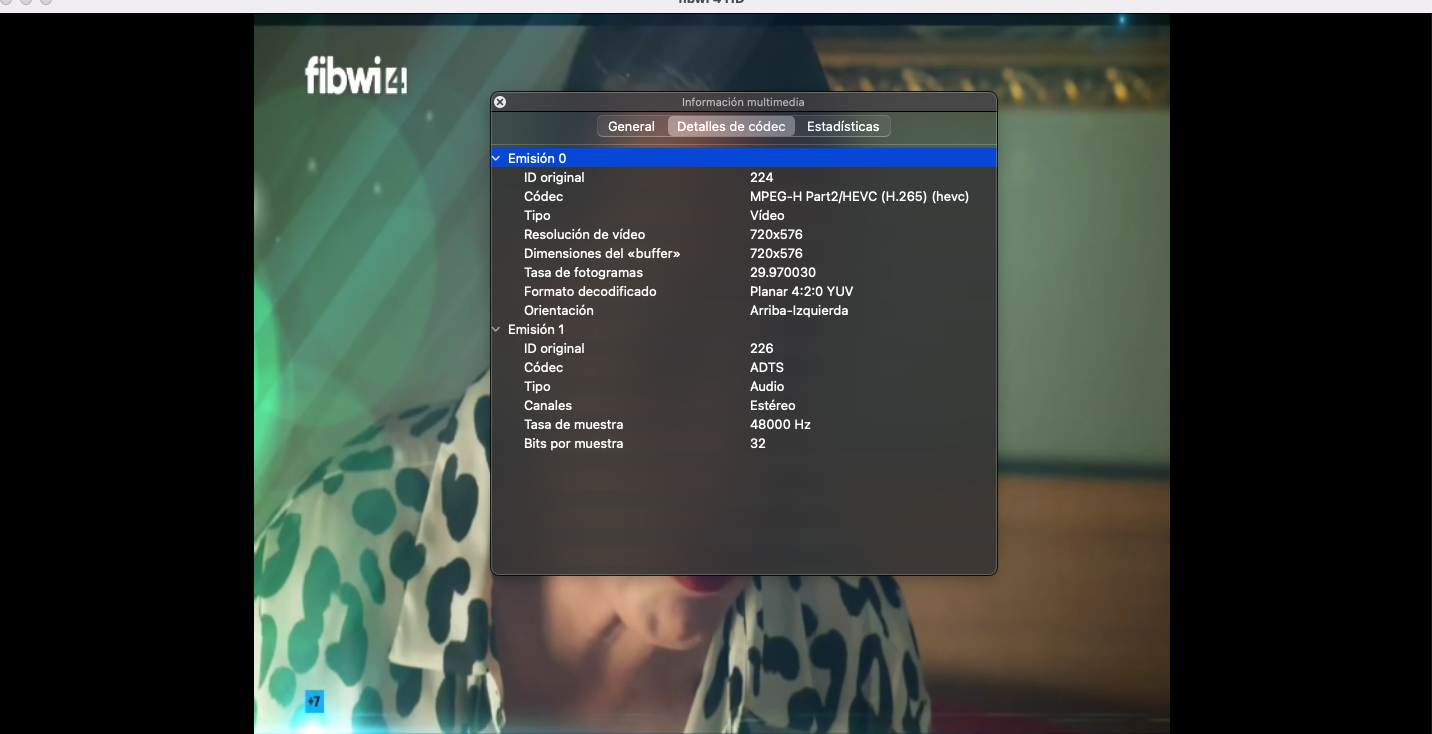
Task: Select the Tasa de fotogramas row
Action: [583, 273]
